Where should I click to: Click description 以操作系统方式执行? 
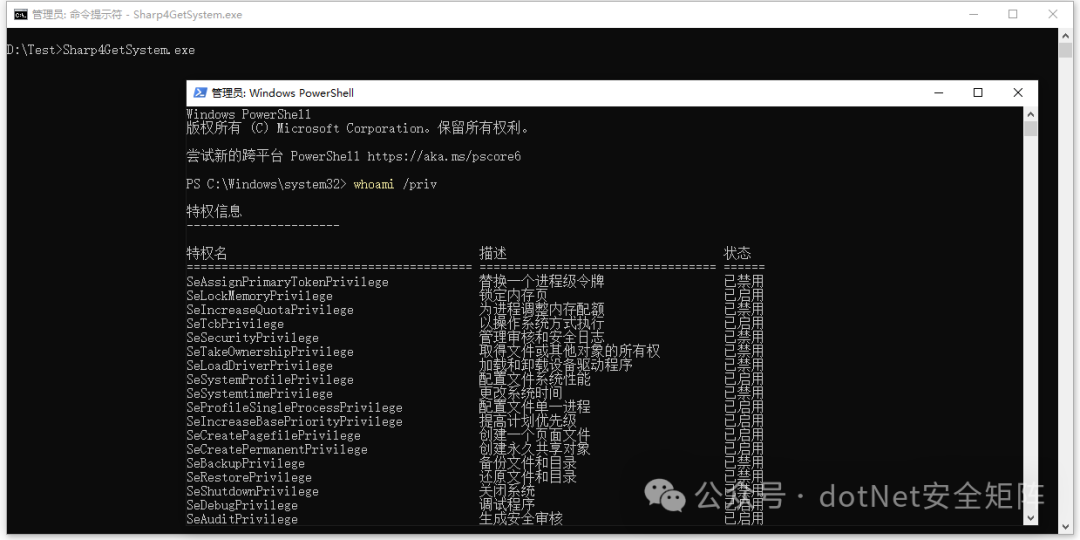click(x=542, y=324)
